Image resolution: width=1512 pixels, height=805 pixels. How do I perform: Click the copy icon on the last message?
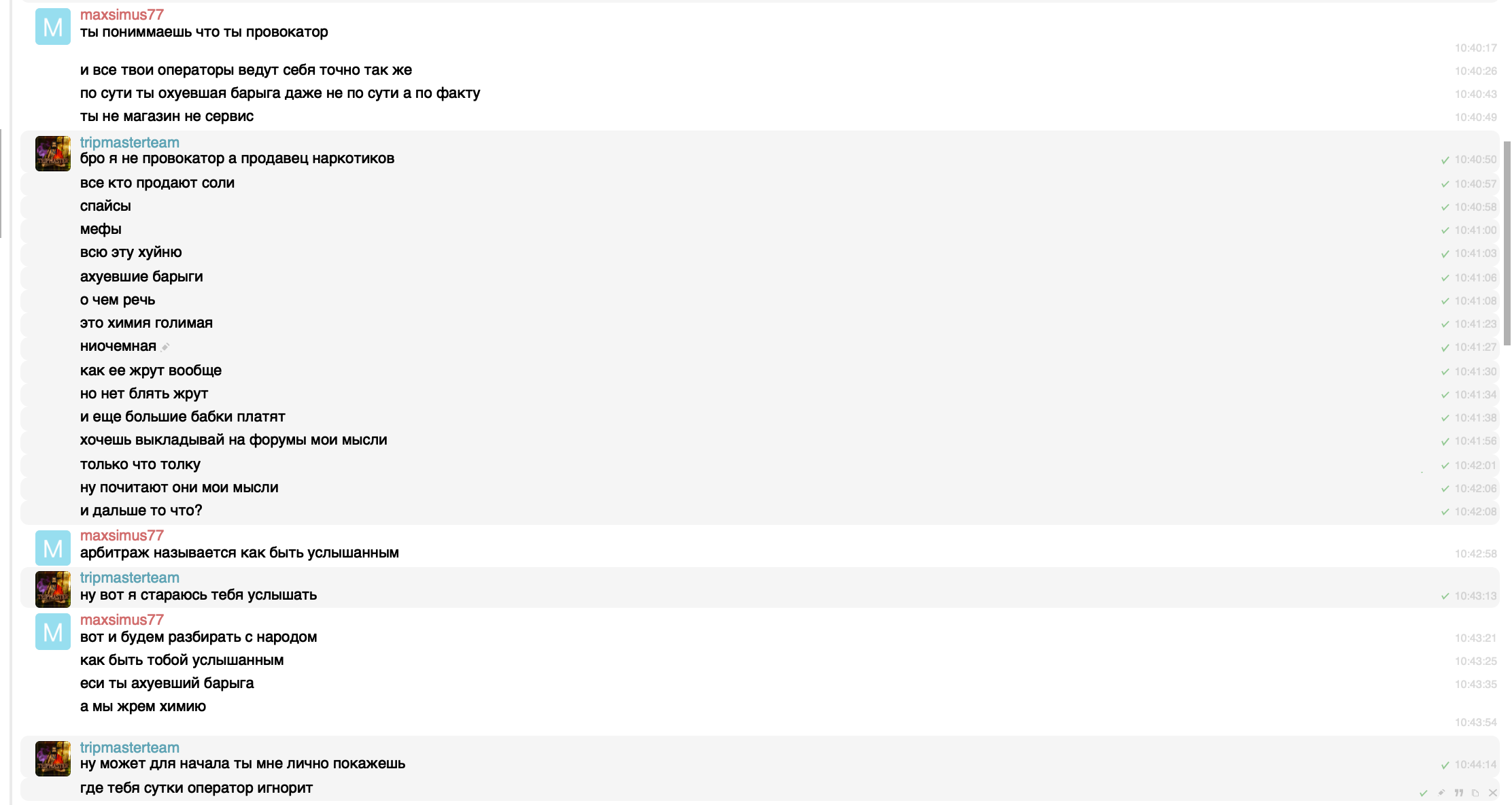(1475, 793)
